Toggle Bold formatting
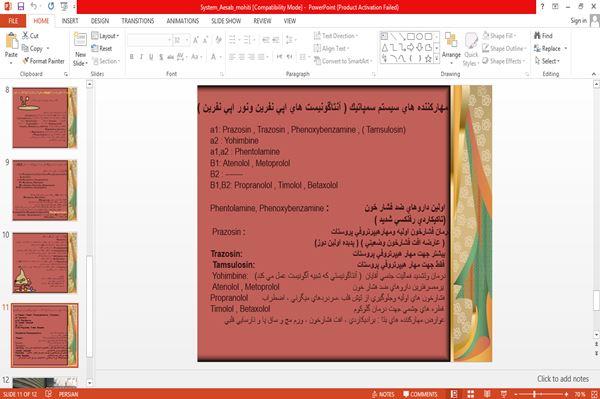 [x=131, y=57]
